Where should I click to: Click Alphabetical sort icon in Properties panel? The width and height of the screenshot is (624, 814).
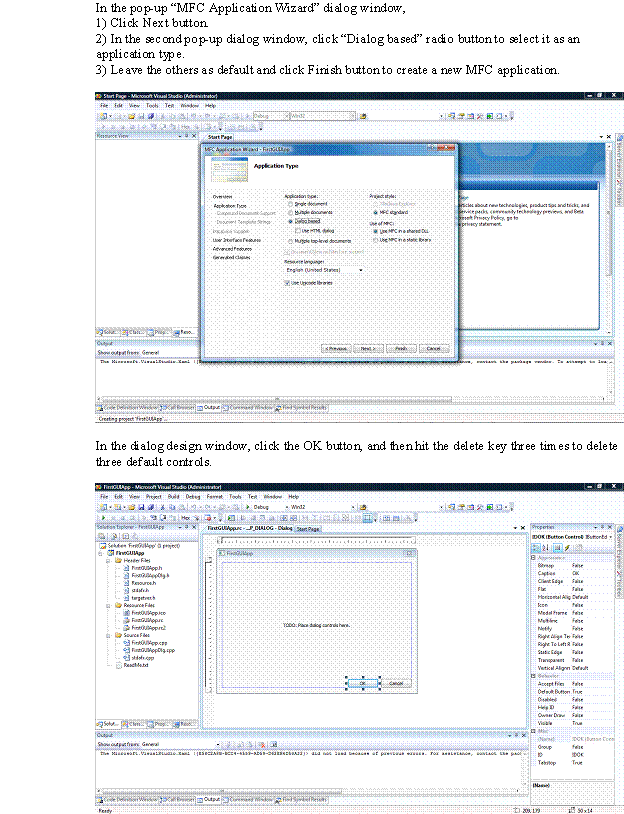[x=546, y=547]
